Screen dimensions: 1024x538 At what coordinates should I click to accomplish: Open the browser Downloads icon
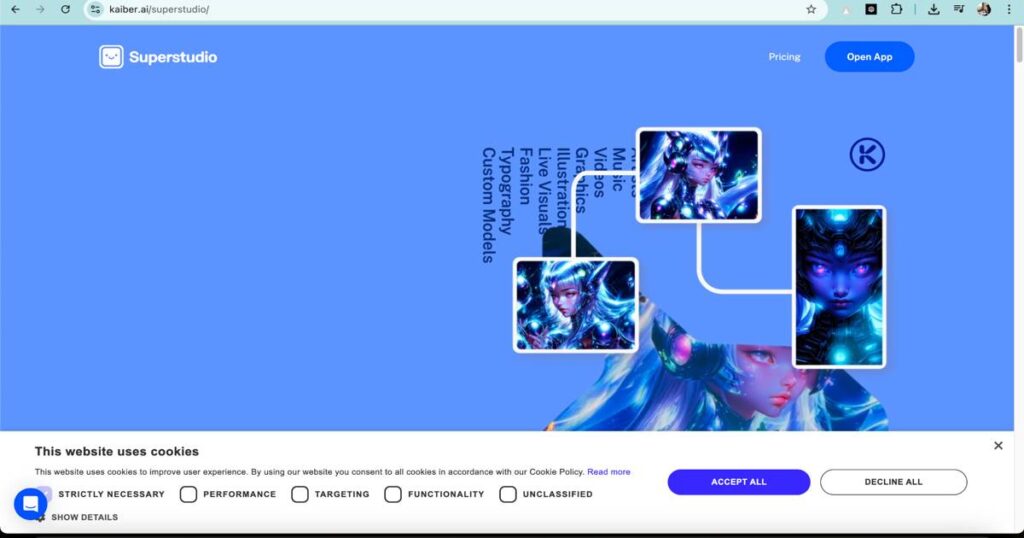pyautogui.click(x=934, y=9)
